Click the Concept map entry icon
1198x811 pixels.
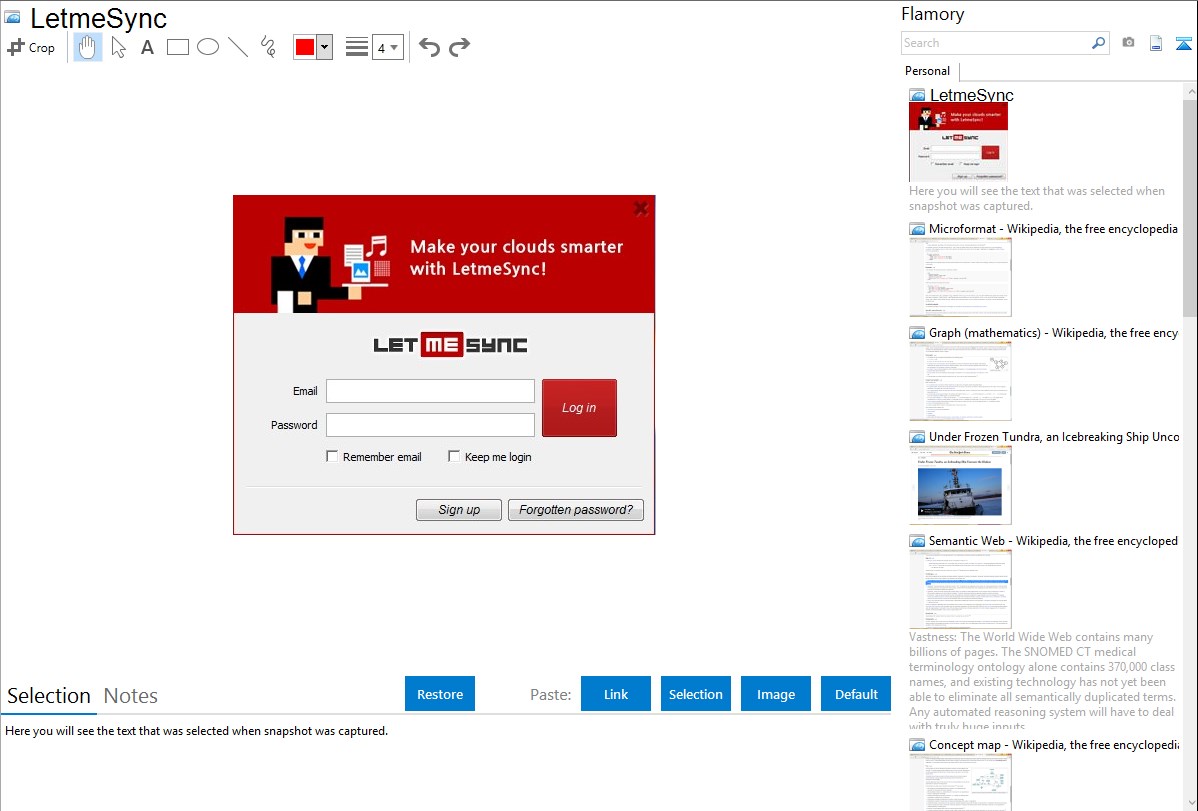(917, 745)
